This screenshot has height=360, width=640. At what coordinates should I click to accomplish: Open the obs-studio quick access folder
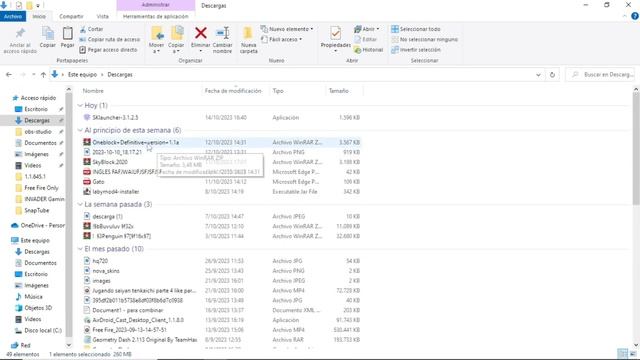[37, 132]
